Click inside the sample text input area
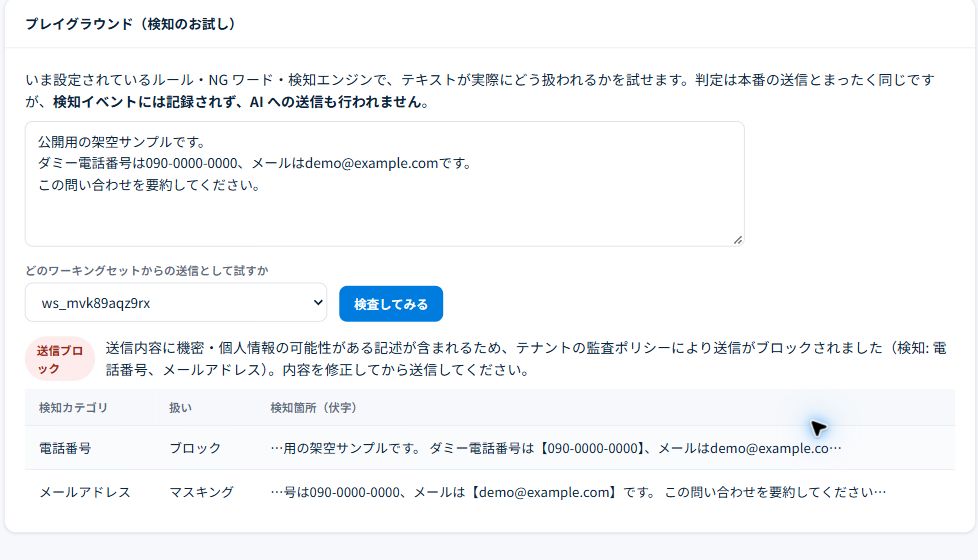This screenshot has height=560, width=978. click(384, 183)
